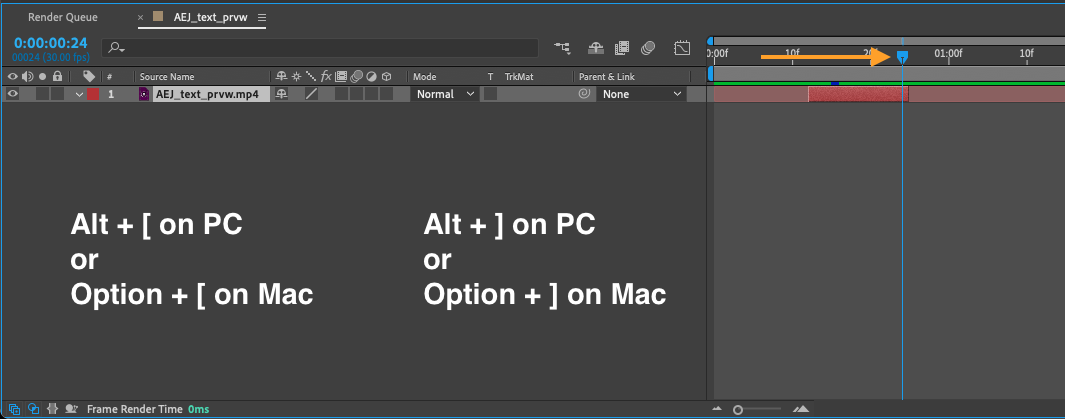
Task: Click the Shy switch column header icon
Action: (x=281, y=77)
